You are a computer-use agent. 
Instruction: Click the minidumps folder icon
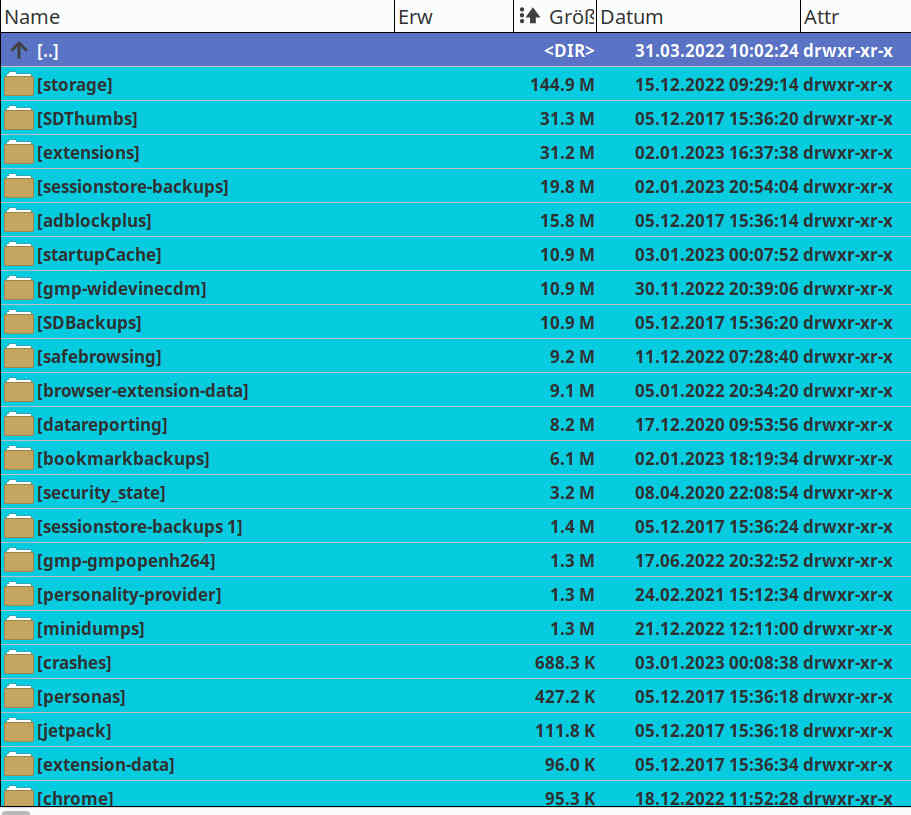coord(18,629)
